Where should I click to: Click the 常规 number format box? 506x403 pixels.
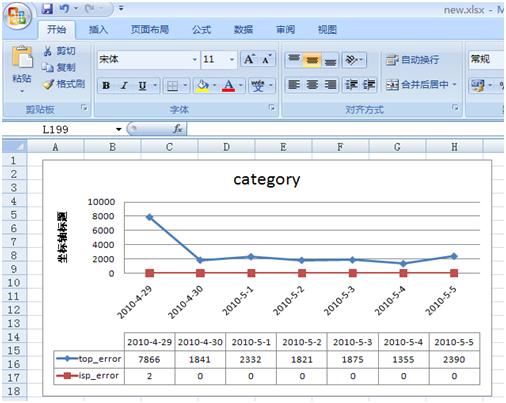pyautogui.click(x=486, y=60)
